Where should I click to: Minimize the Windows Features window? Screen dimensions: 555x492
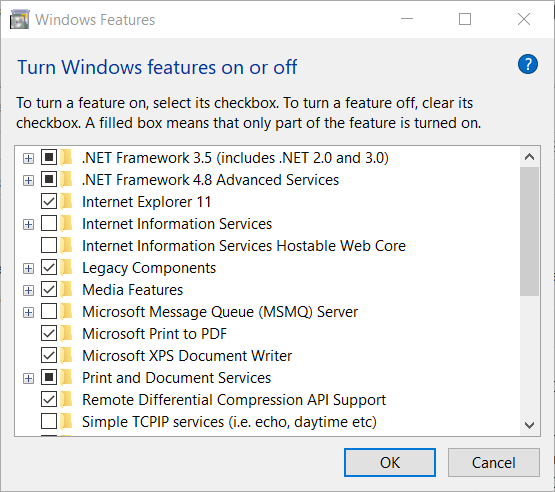407,19
